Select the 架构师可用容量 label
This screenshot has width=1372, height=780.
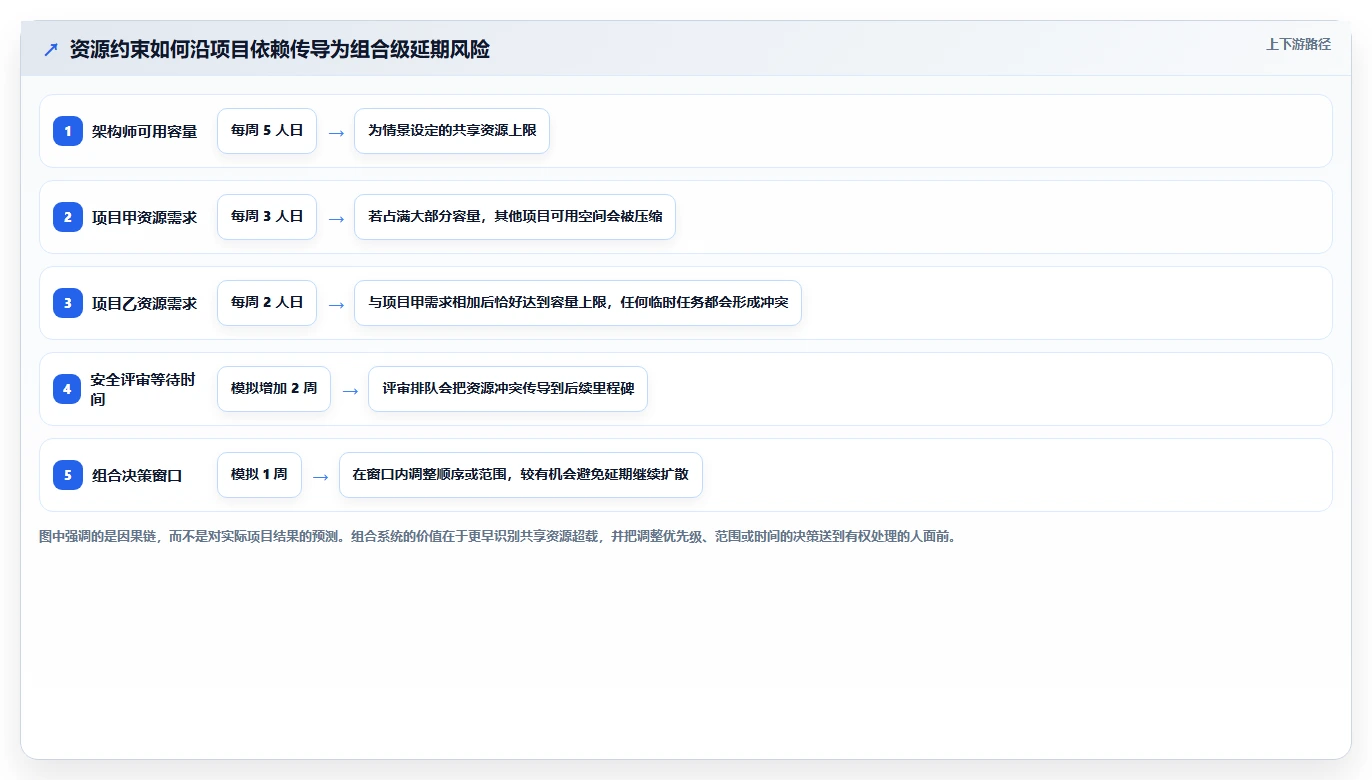click(145, 131)
